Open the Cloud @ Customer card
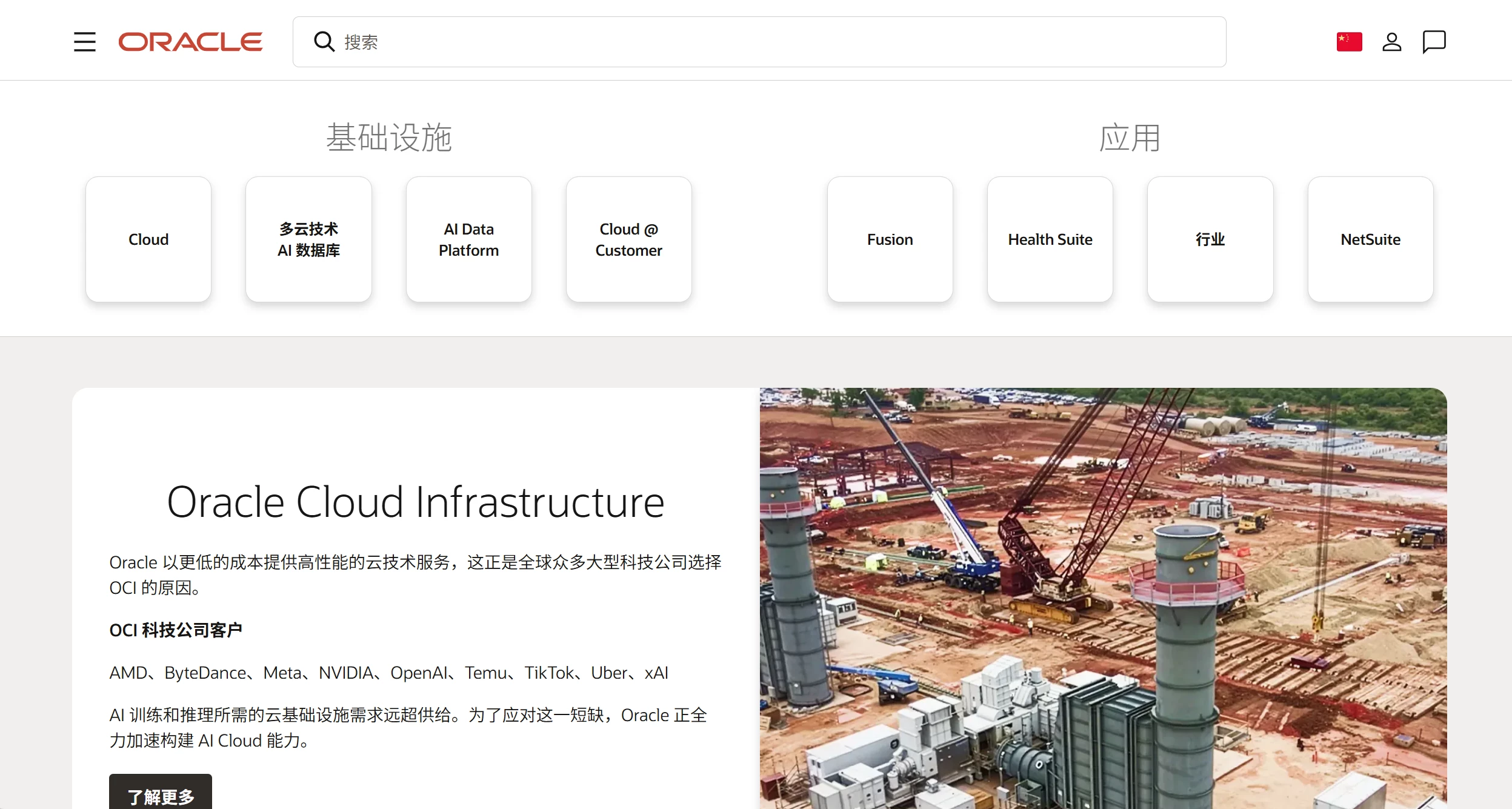The height and width of the screenshot is (809, 1512). 629,239
